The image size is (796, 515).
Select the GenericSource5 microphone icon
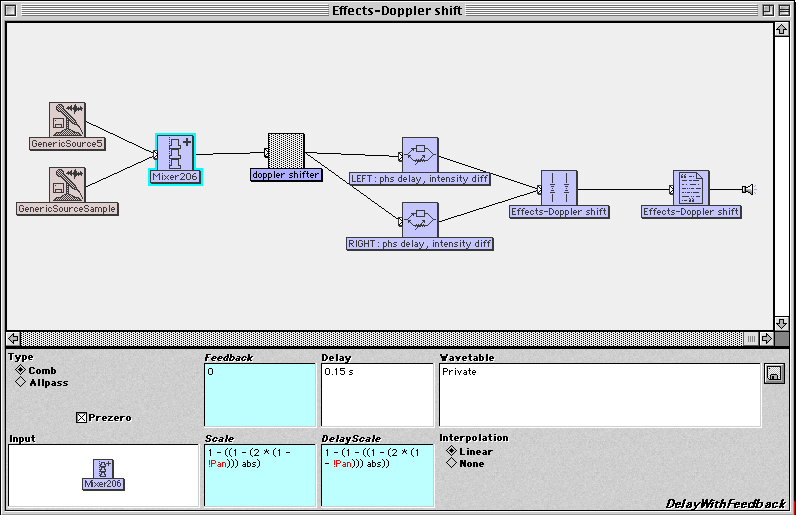click(x=67, y=120)
